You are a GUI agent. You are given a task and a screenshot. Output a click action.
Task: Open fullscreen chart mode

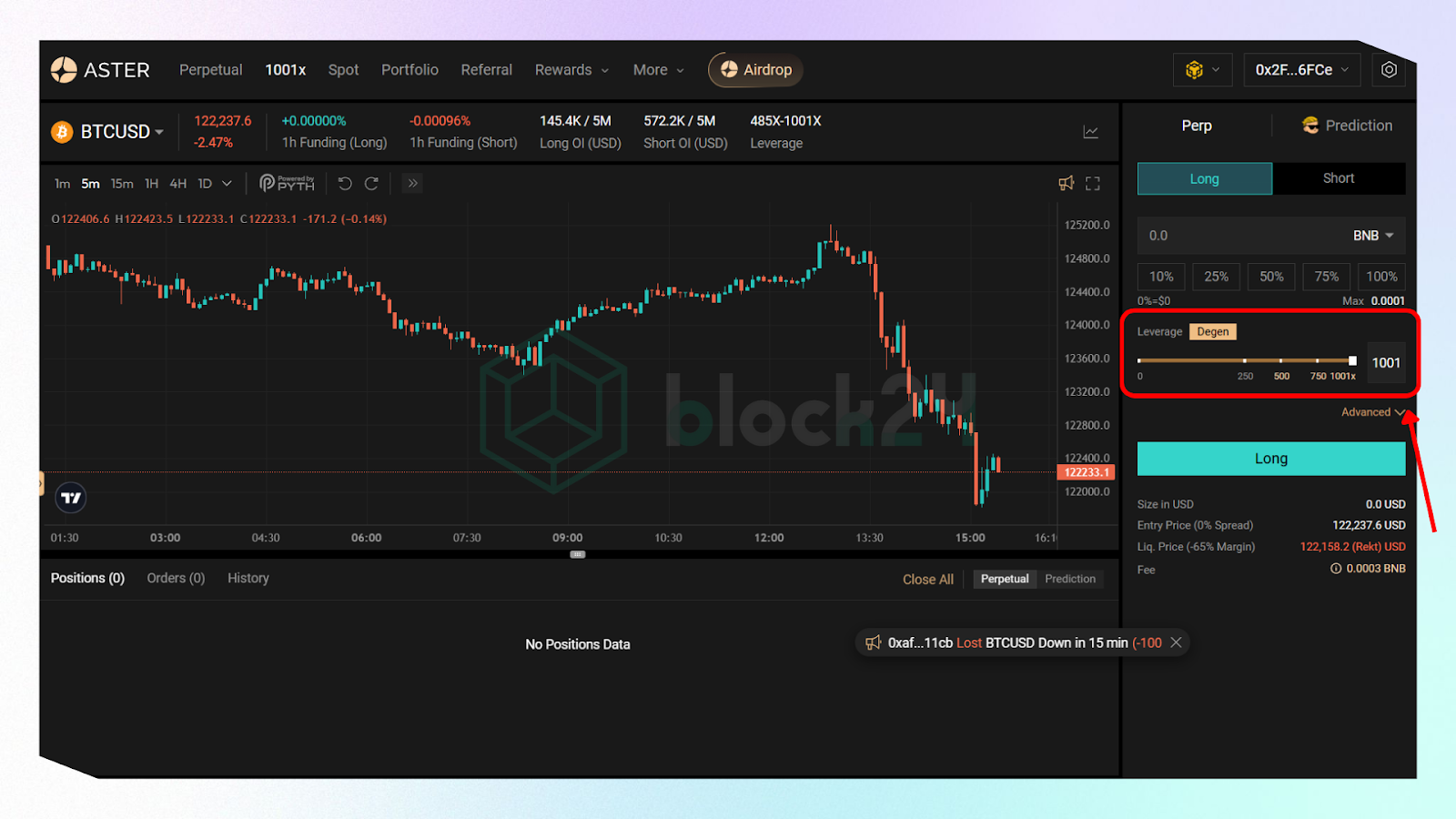[1093, 184]
